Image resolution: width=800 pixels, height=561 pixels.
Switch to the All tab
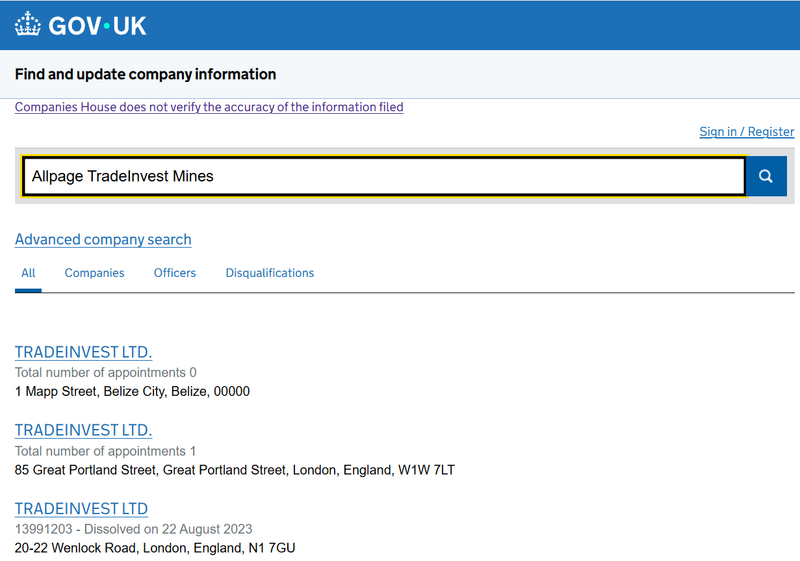28,273
